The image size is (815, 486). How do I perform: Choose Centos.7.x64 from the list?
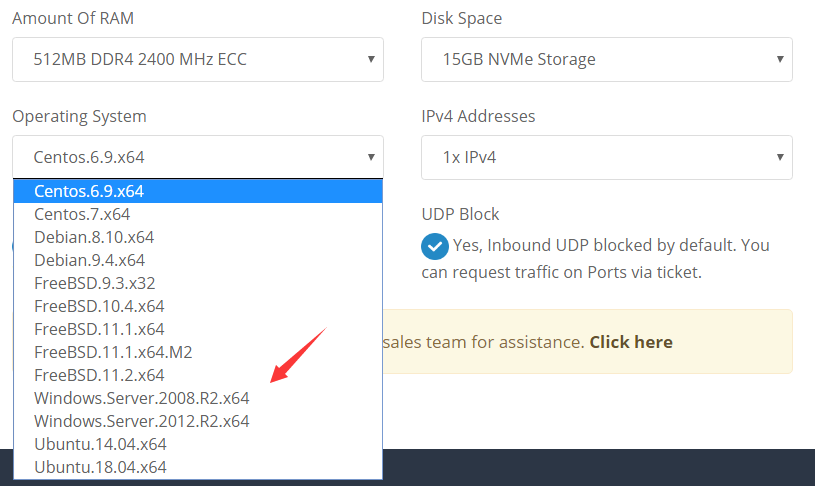(198, 214)
